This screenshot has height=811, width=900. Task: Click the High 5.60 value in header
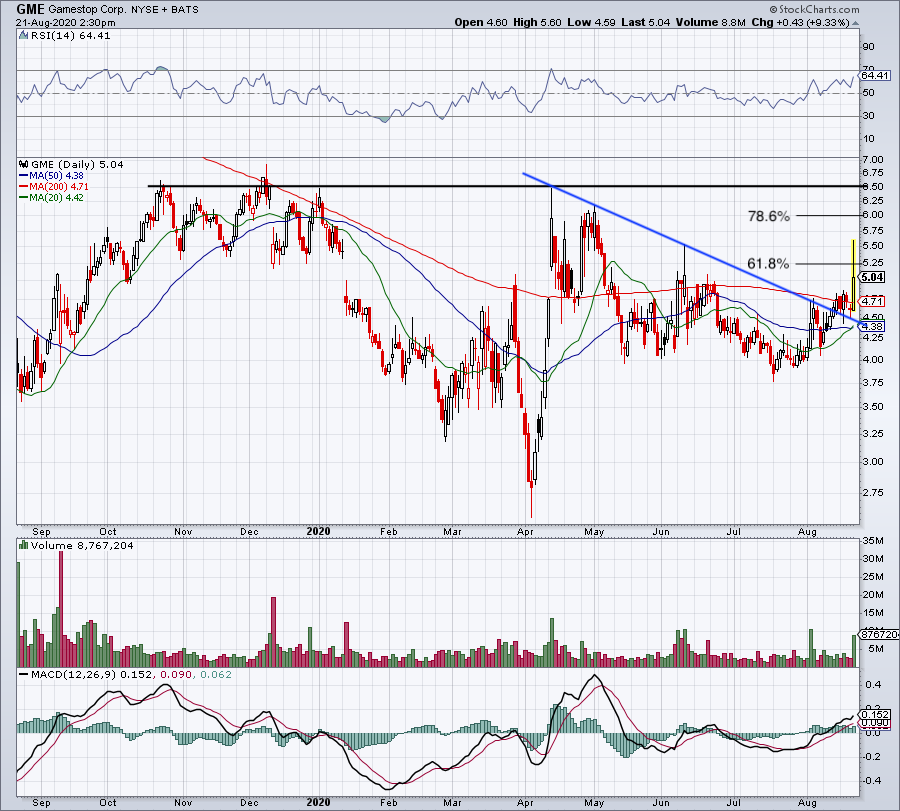(x=537, y=22)
